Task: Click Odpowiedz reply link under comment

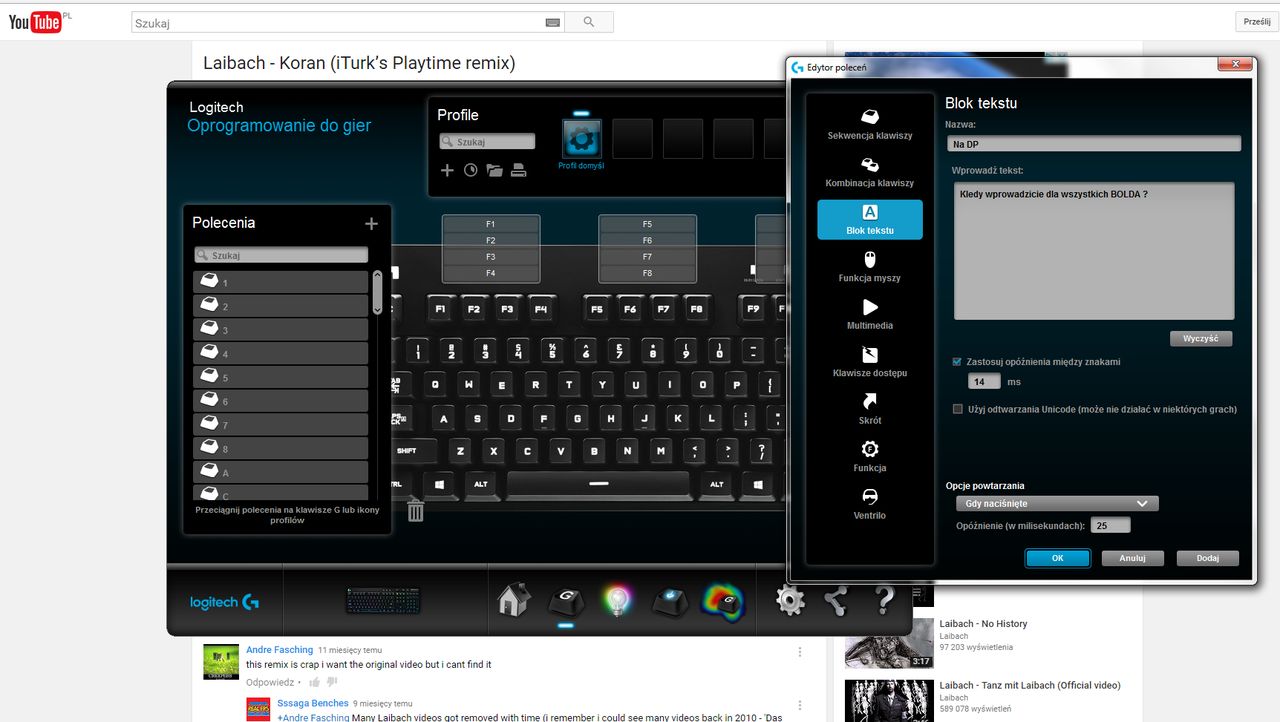Action: [270, 682]
